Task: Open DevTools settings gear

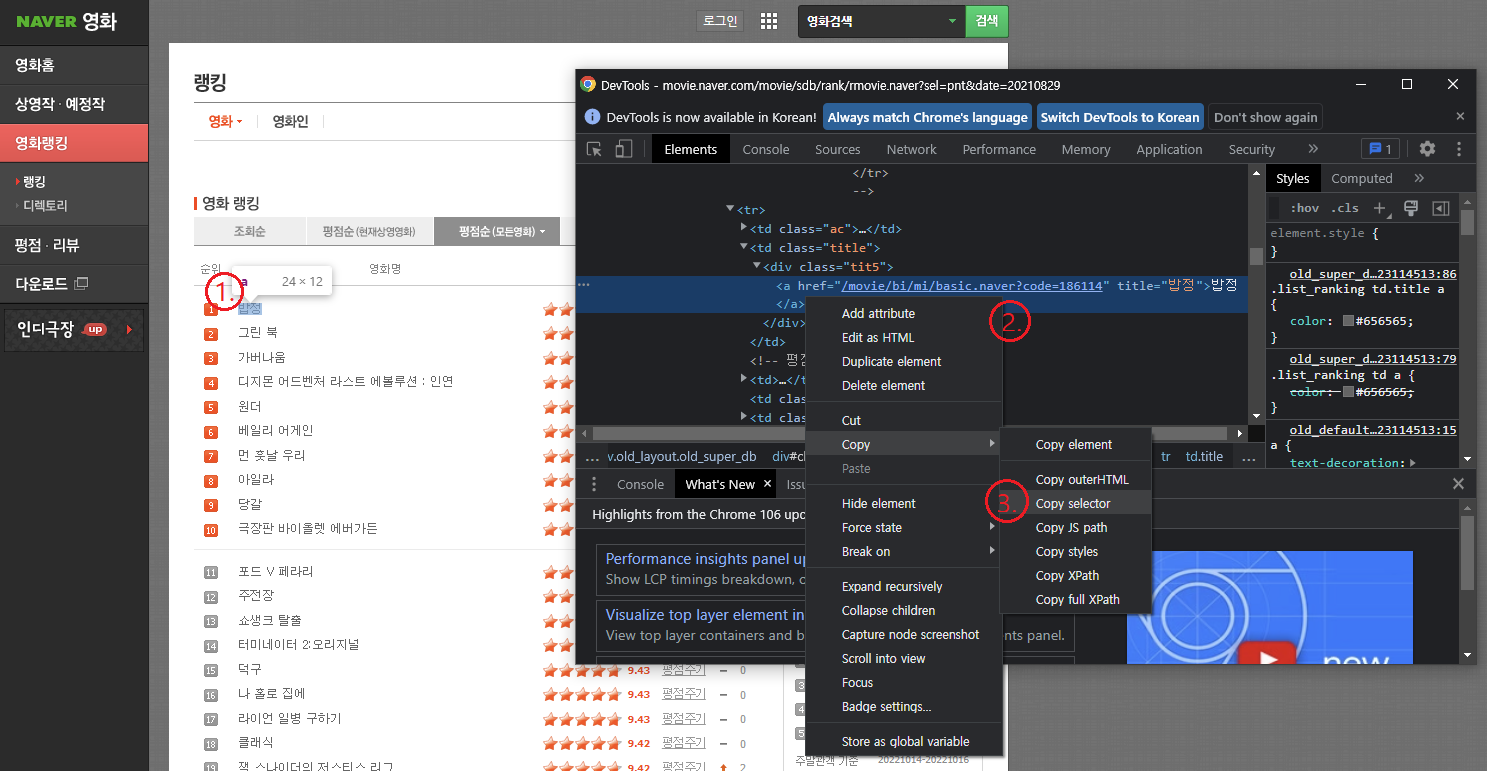Action: [x=1427, y=149]
